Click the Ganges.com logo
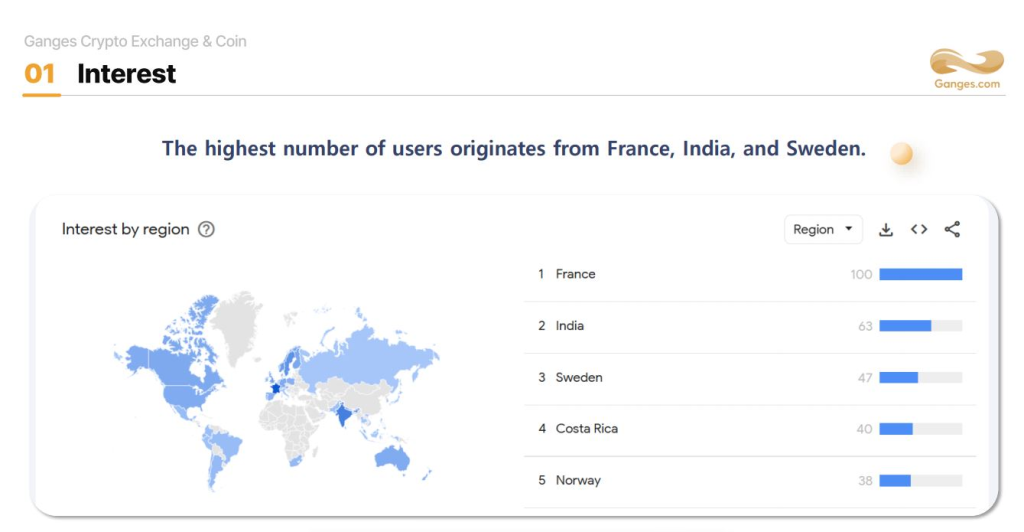 pyautogui.click(x=966, y=69)
